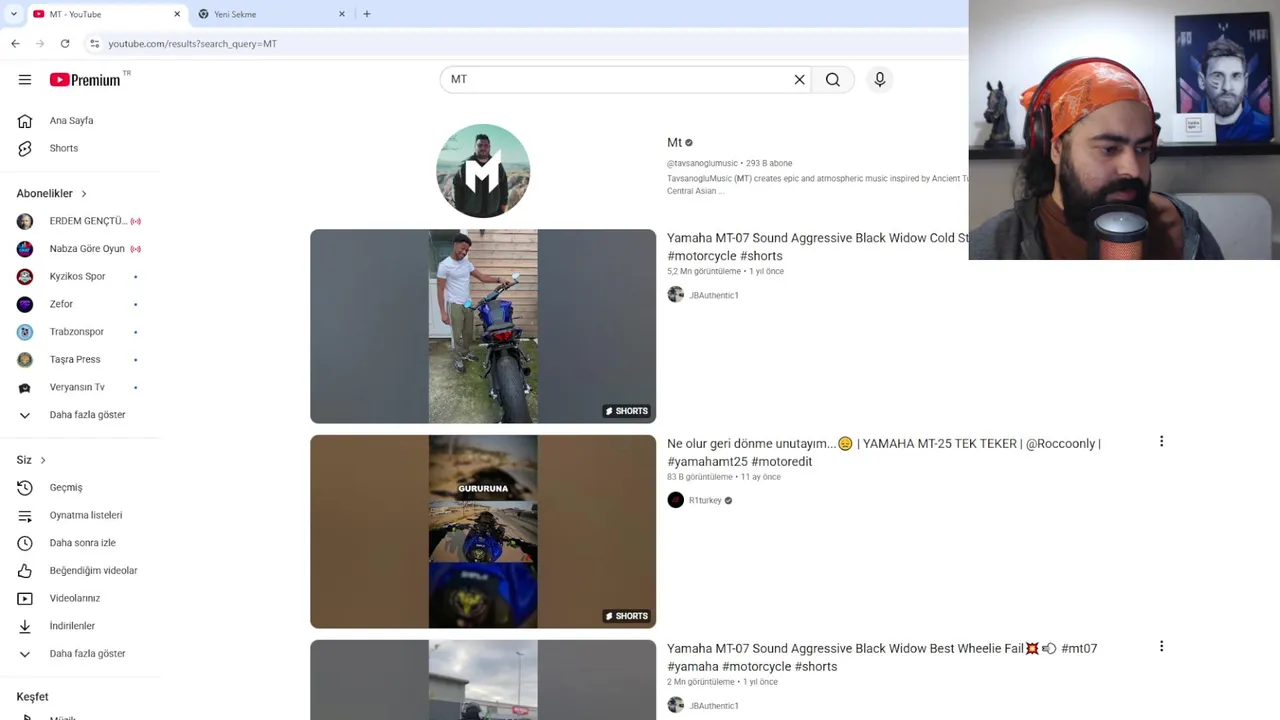
Task: Click @tavsanoglumusic channel handle
Action: [702, 163]
